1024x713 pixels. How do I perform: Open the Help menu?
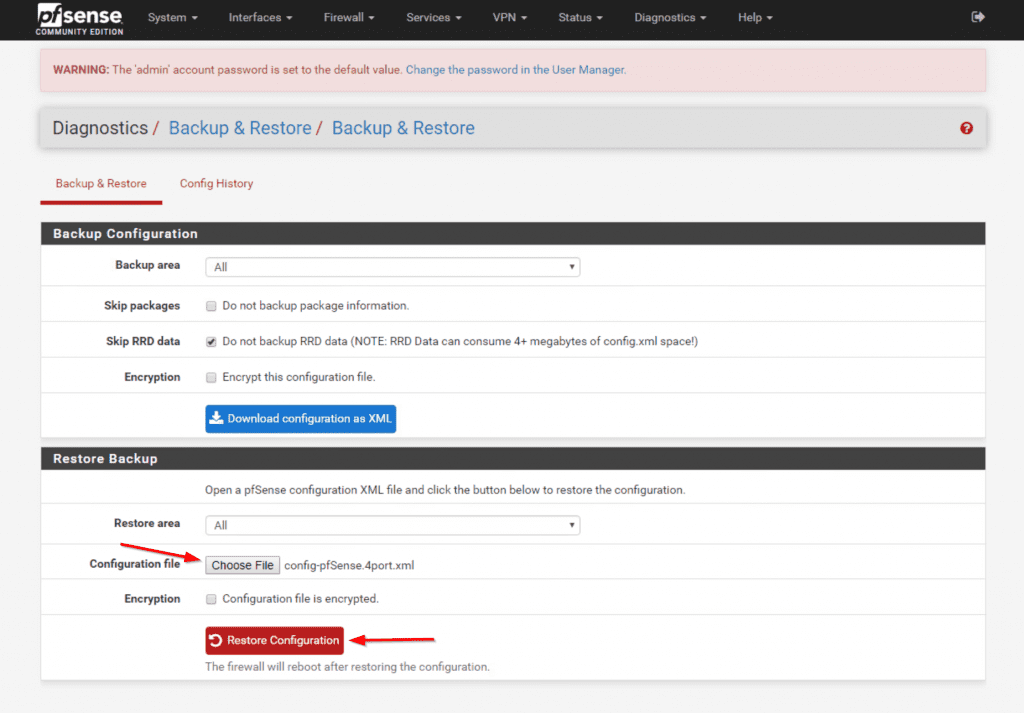point(755,18)
